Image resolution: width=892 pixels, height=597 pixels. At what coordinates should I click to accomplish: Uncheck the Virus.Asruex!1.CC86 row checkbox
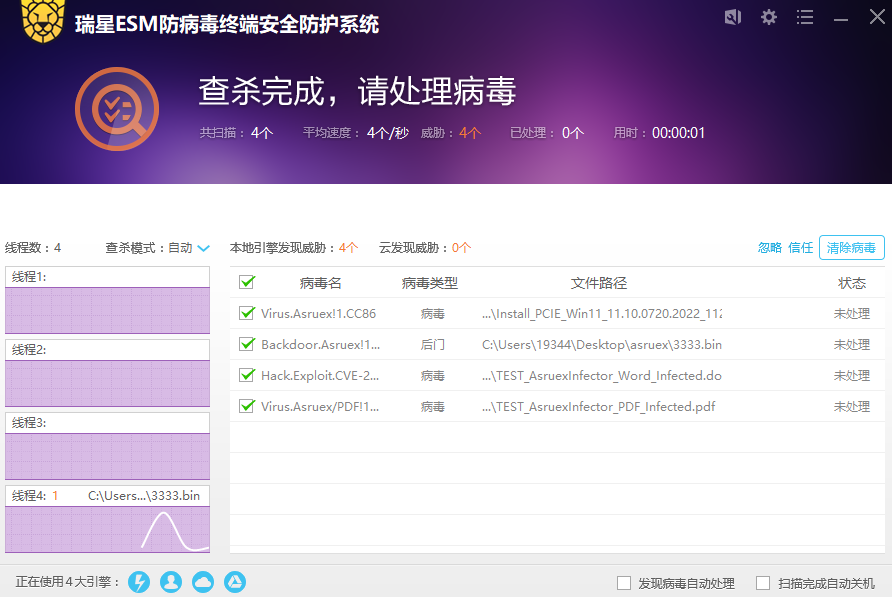click(x=247, y=313)
